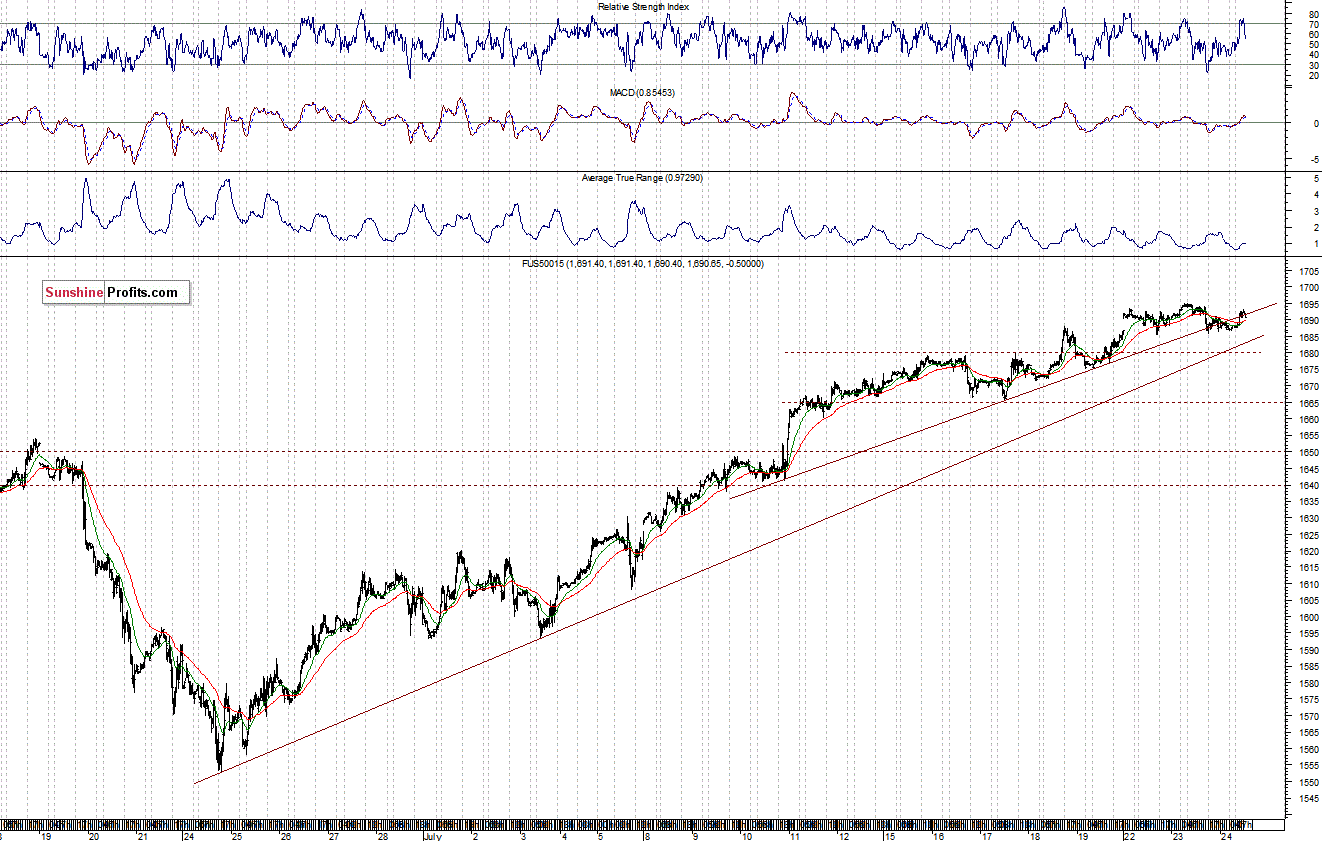Click the date 11 on time axis
Image resolution: width=1322 pixels, height=841 pixels.
pos(794,835)
